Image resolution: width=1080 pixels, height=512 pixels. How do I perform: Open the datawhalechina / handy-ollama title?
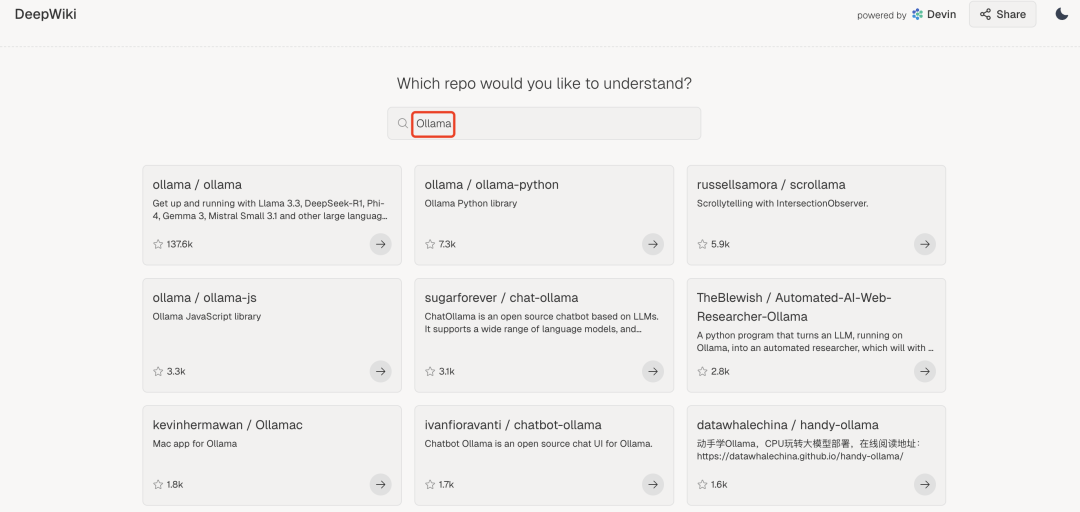coord(788,424)
